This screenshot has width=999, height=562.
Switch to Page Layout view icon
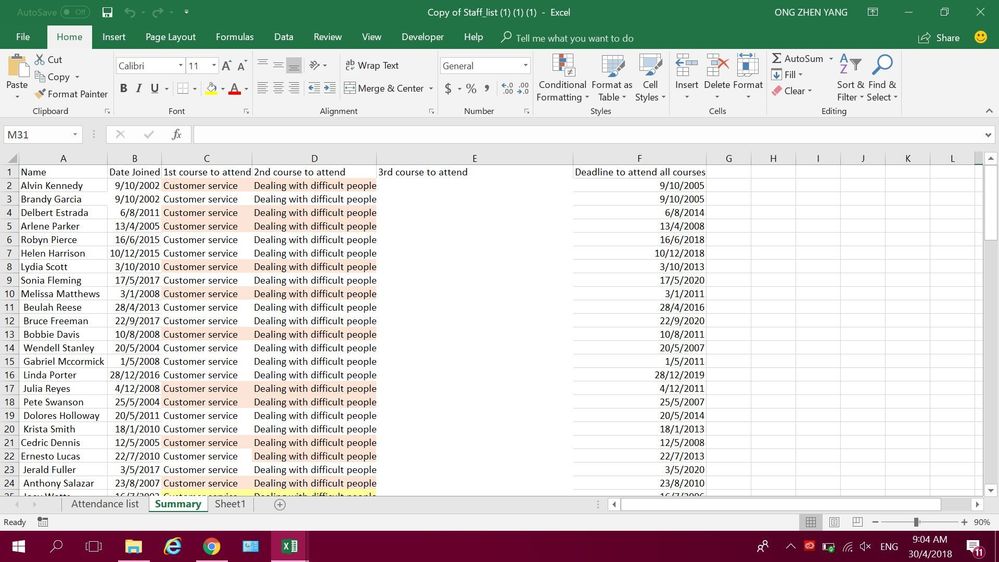(x=834, y=522)
